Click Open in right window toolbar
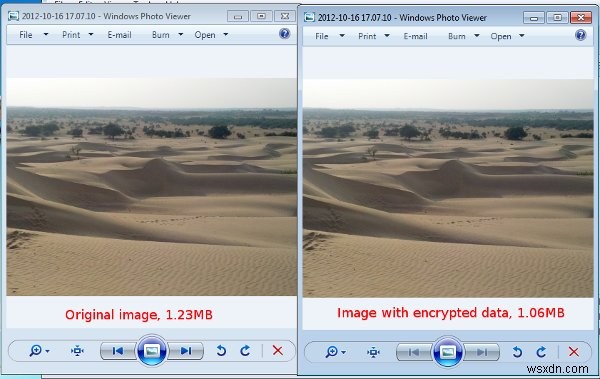This screenshot has width=600, height=379. coord(501,36)
